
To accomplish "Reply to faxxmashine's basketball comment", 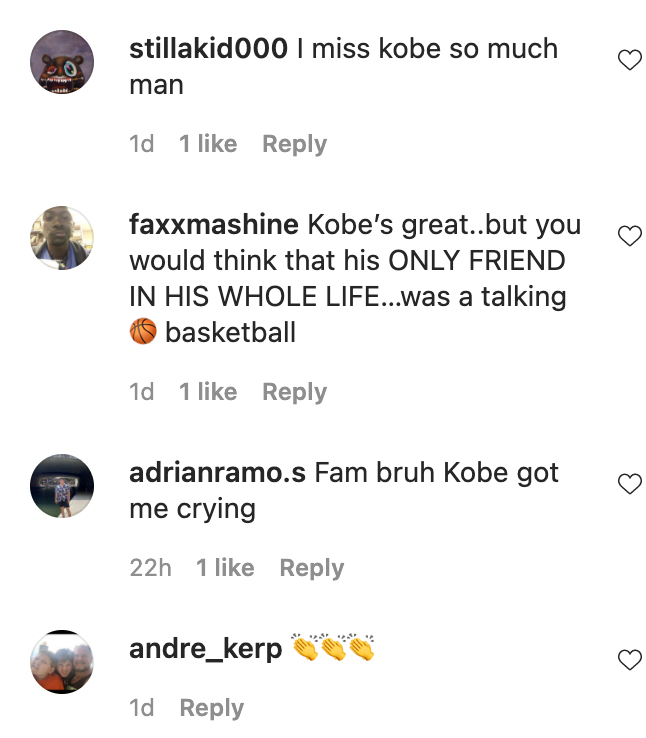I will click(294, 392).
